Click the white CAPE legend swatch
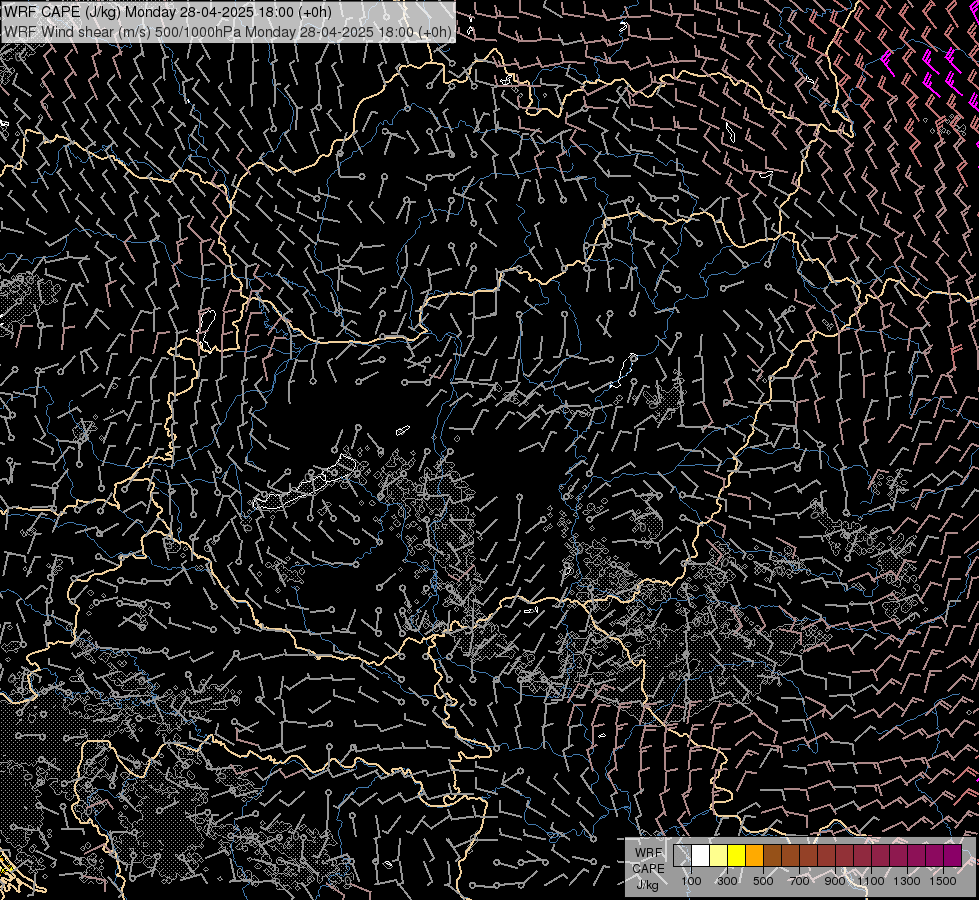Viewport: 979px width, 900px height. [x=701, y=856]
